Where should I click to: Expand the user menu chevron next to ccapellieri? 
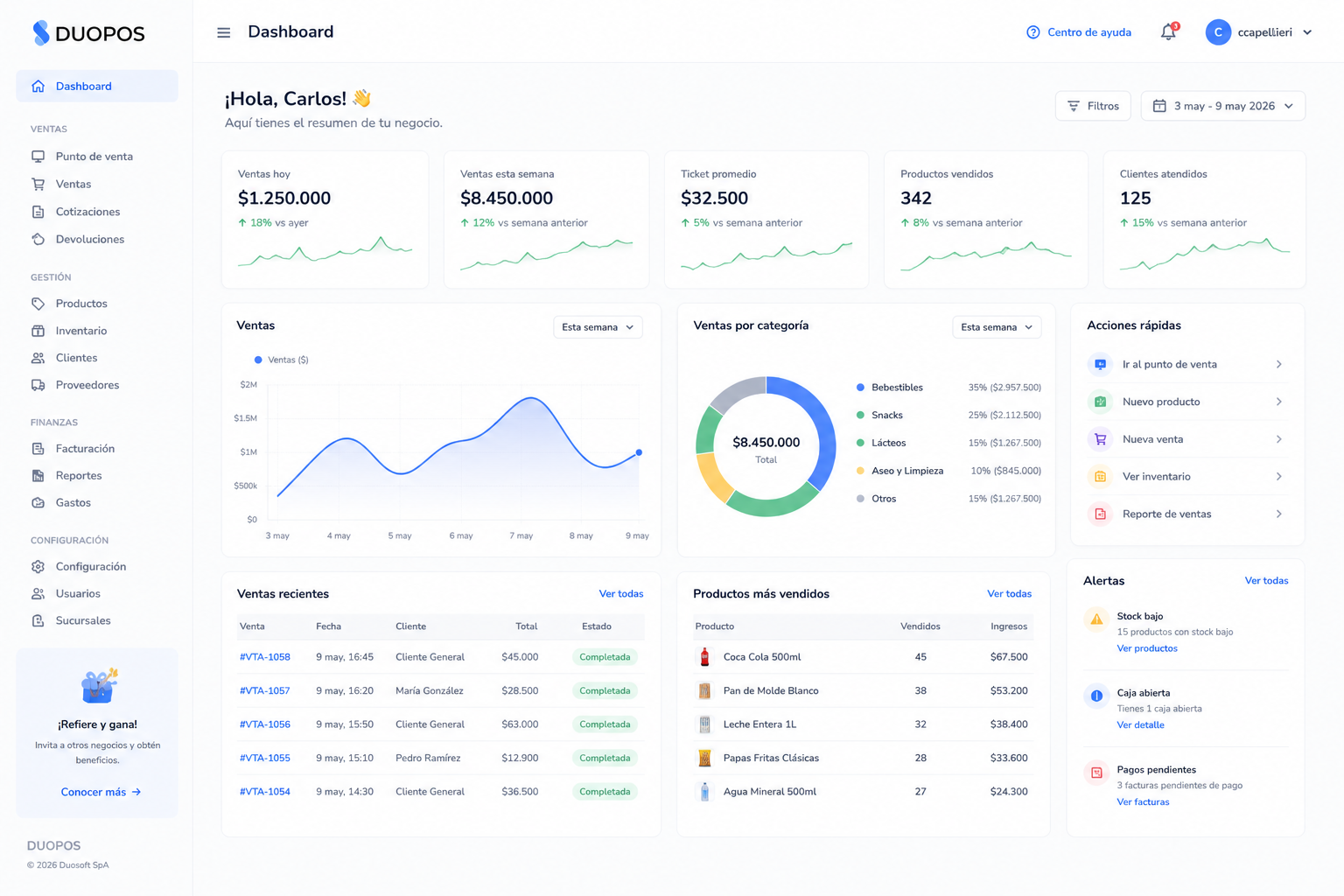1307,32
